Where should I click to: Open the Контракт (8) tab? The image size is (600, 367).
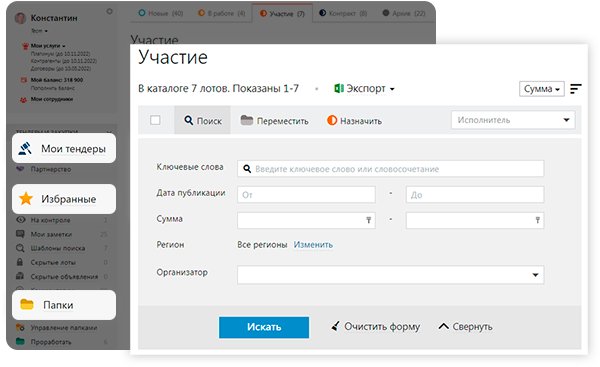[x=343, y=13]
